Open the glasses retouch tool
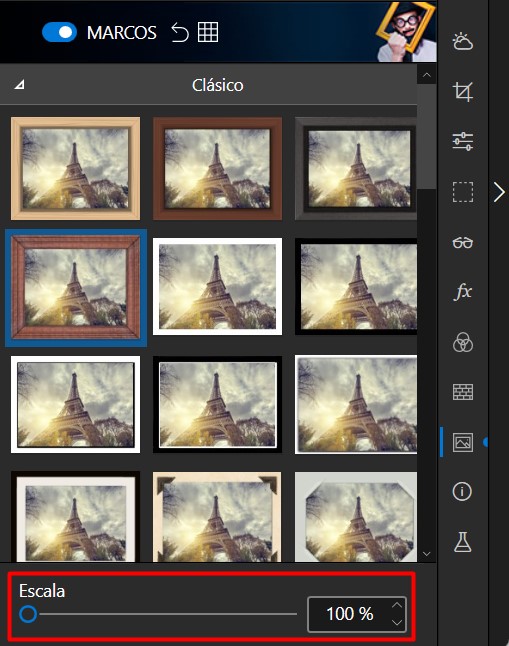The width and height of the screenshot is (509, 646). [x=462, y=242]
